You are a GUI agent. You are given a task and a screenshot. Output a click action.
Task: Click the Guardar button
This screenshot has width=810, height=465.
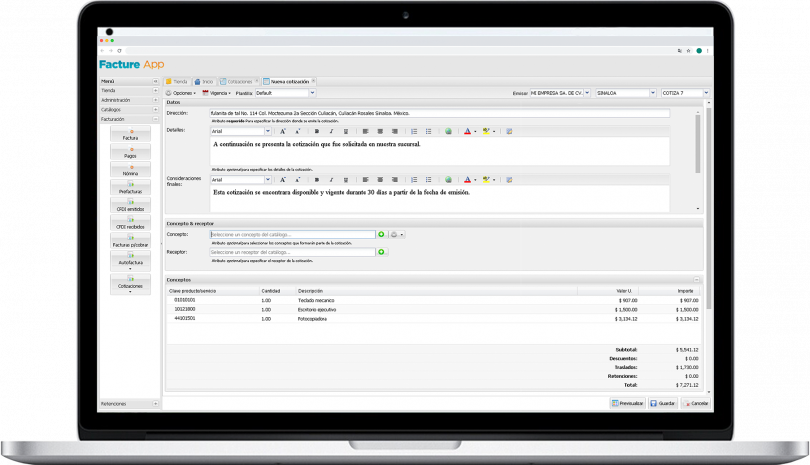[x=662, y=403]
